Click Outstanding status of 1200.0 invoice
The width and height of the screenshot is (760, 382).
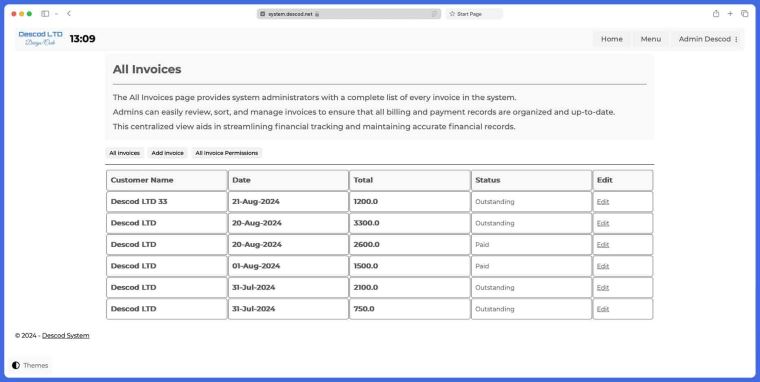tap(495, 202)
